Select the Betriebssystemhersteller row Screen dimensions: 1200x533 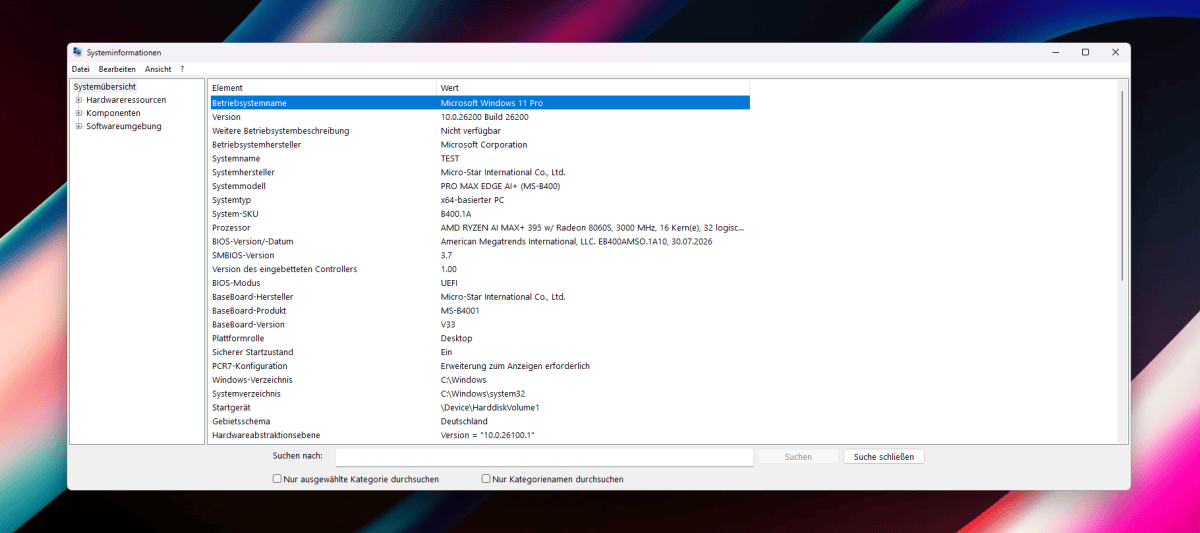[479, 145]
